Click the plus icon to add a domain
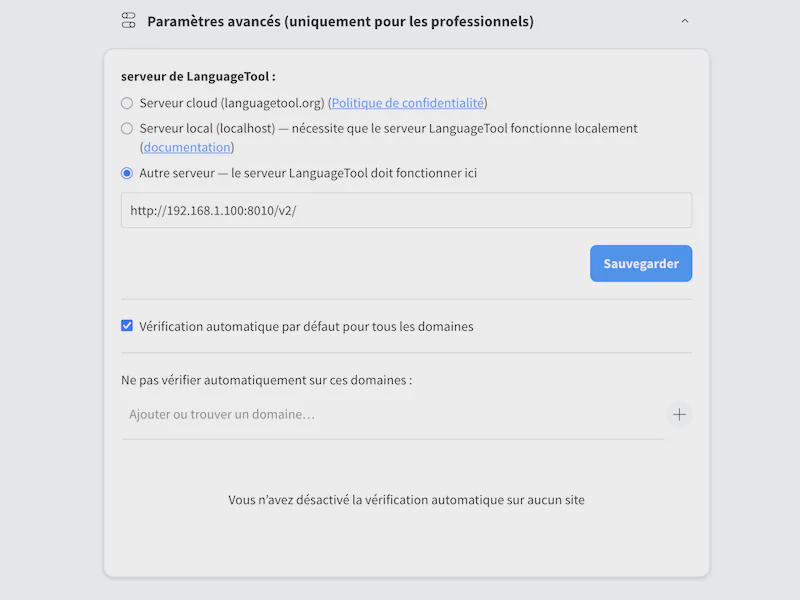Viewport: 800px width, 600px height. [x=679, y=414]
